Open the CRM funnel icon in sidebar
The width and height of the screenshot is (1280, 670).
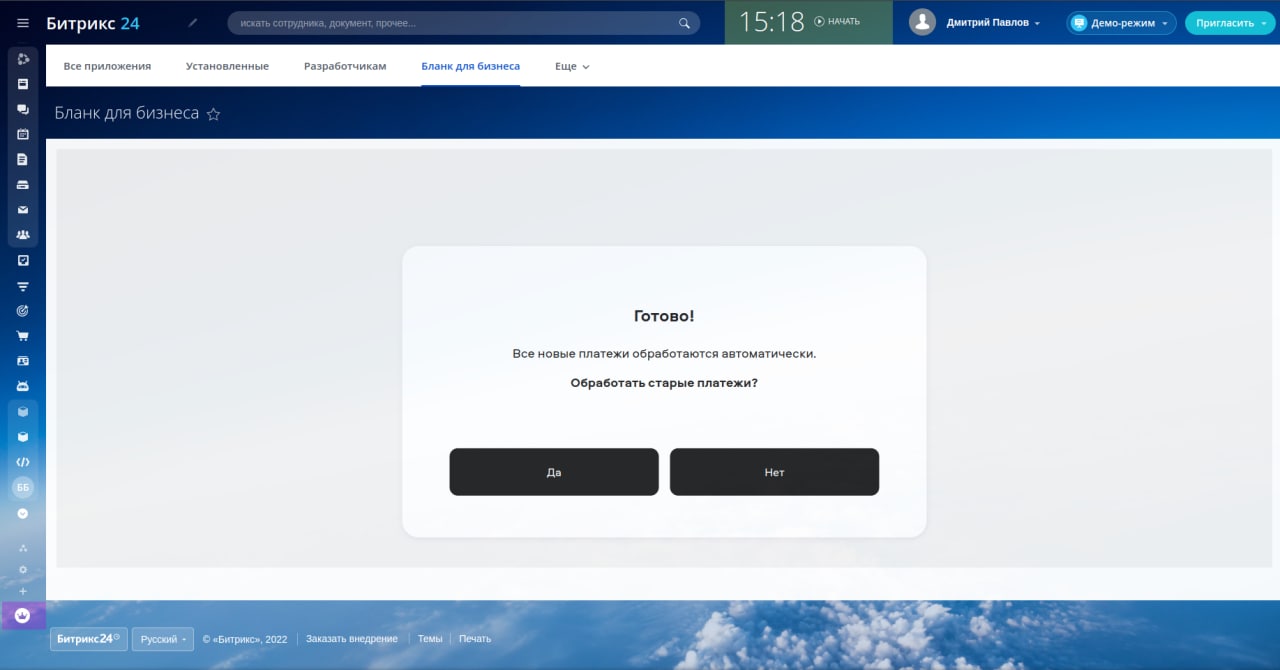coord(23,286)
